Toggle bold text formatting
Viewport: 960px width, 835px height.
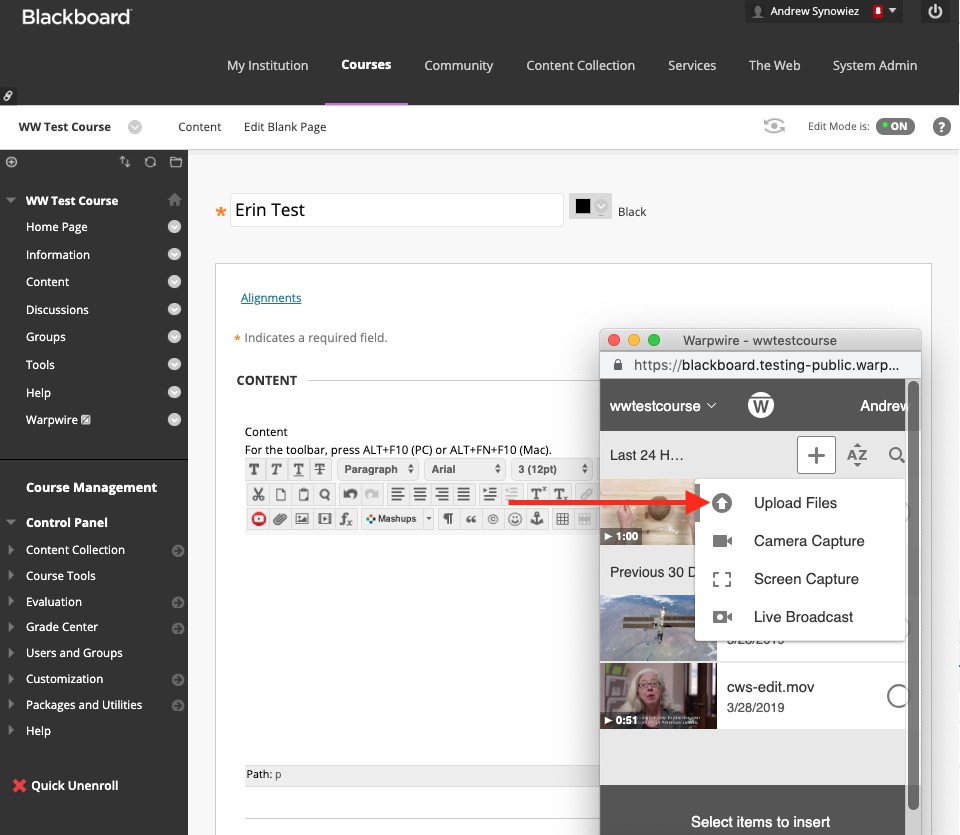click(x=255, y=470)
